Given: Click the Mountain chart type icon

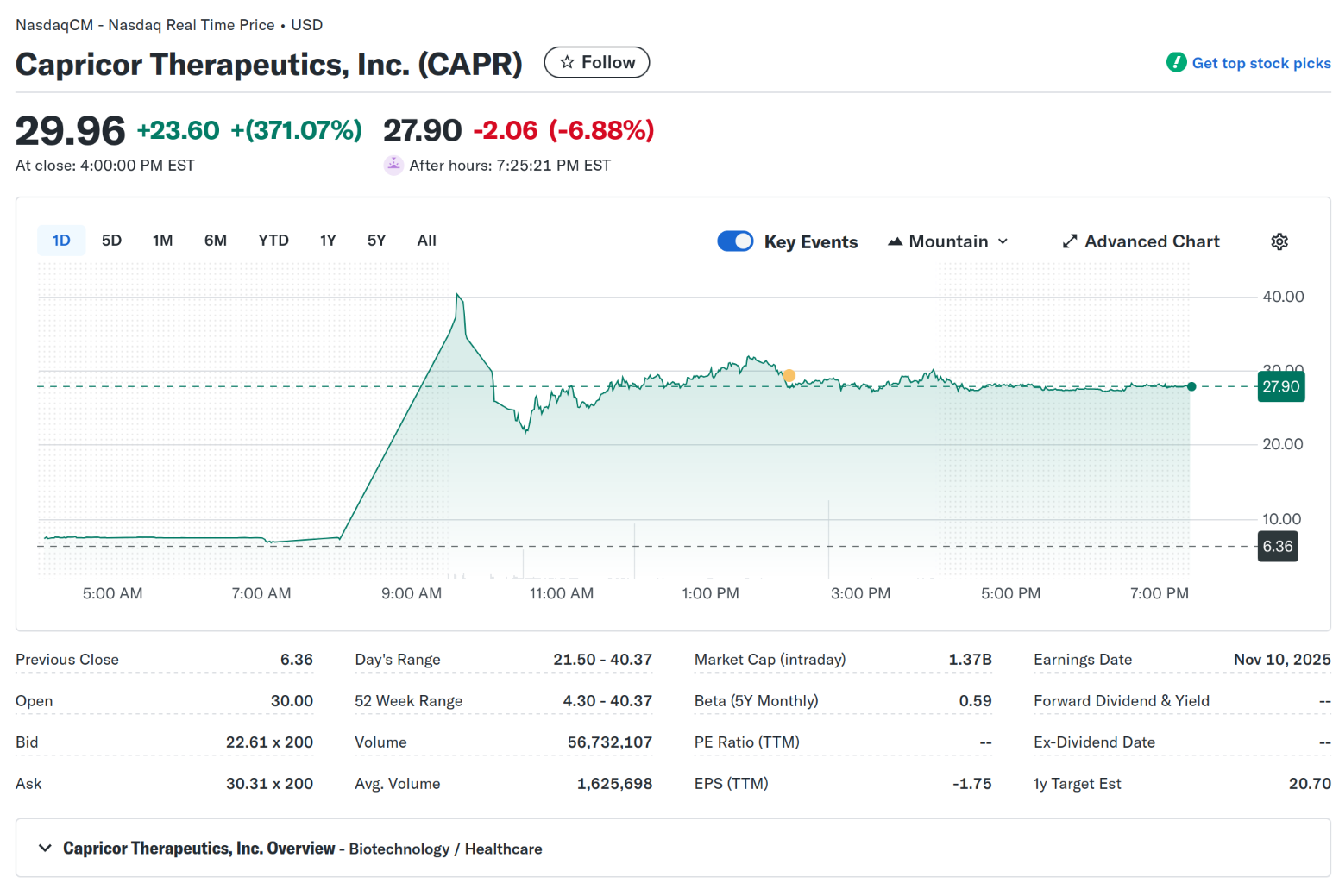Looking at the screenshot, I should pyautogui.click(x=895, y=241).
